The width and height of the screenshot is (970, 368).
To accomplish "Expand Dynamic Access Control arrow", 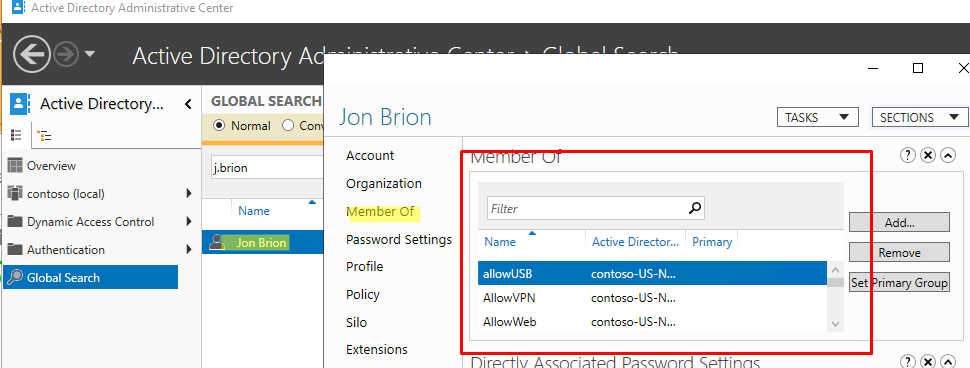I will click(x=189, y=221).
